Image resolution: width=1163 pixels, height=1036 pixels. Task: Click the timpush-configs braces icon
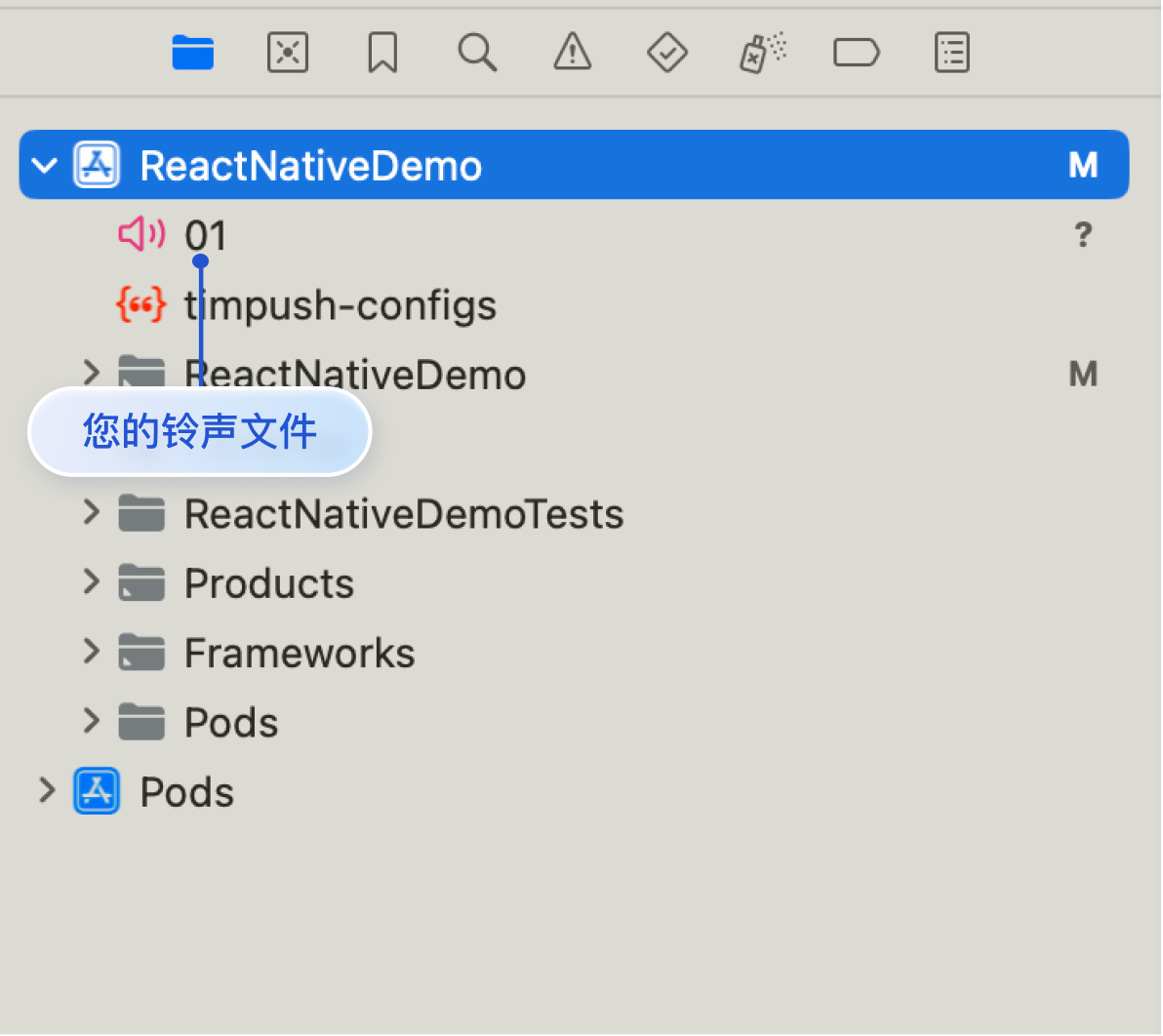click(140, 304)
